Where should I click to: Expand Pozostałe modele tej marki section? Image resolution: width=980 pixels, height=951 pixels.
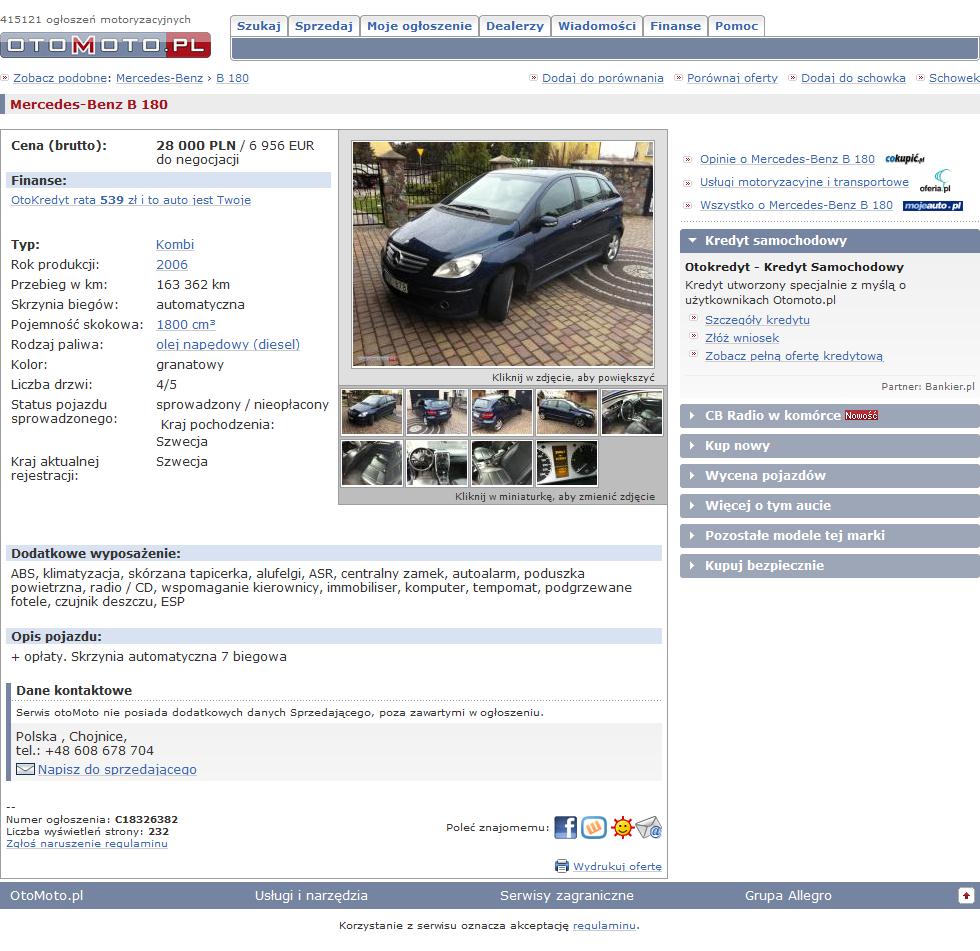[x=829, y=535]
